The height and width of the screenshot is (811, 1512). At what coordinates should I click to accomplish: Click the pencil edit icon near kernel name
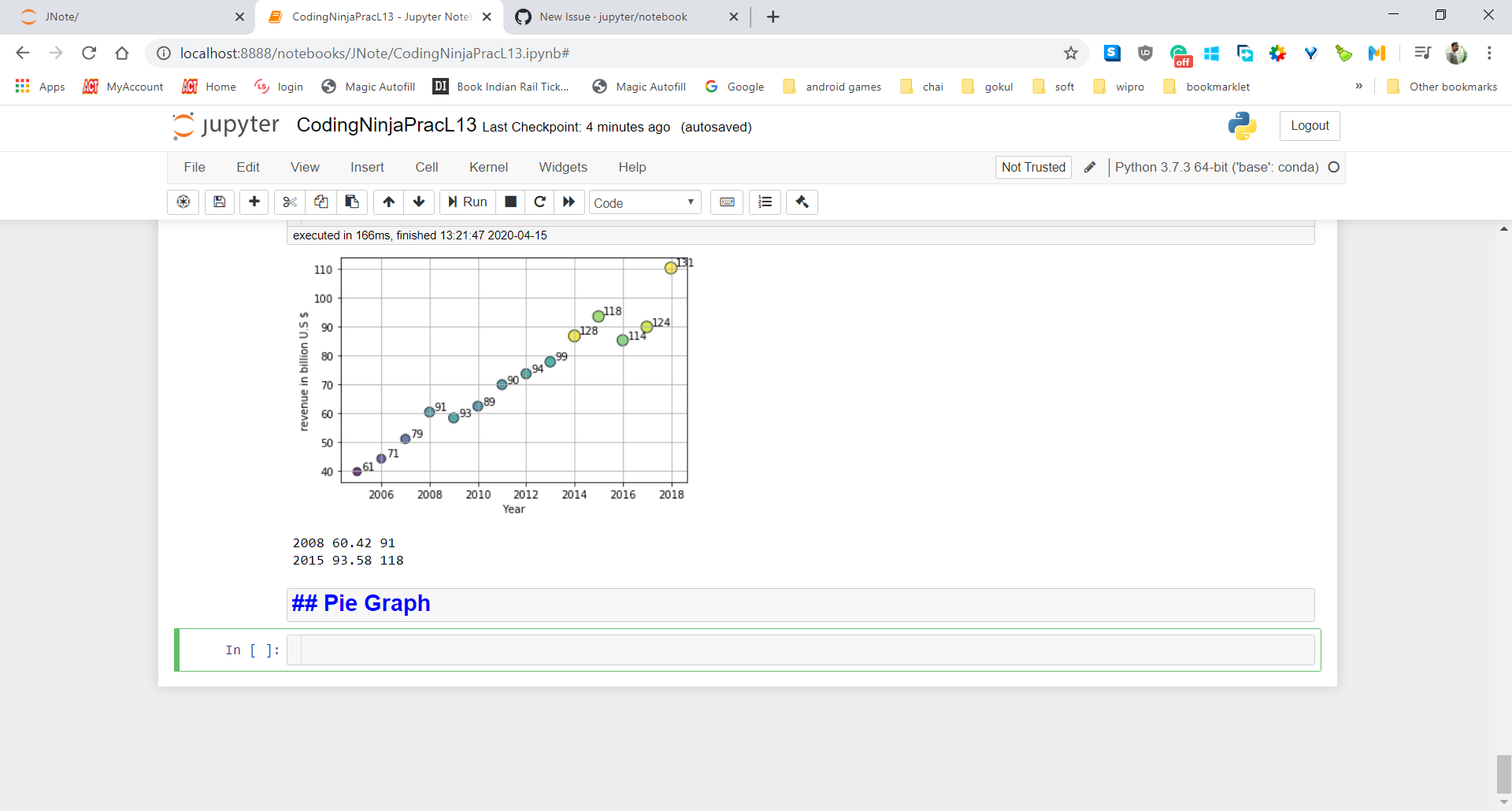click(1090, 167)
